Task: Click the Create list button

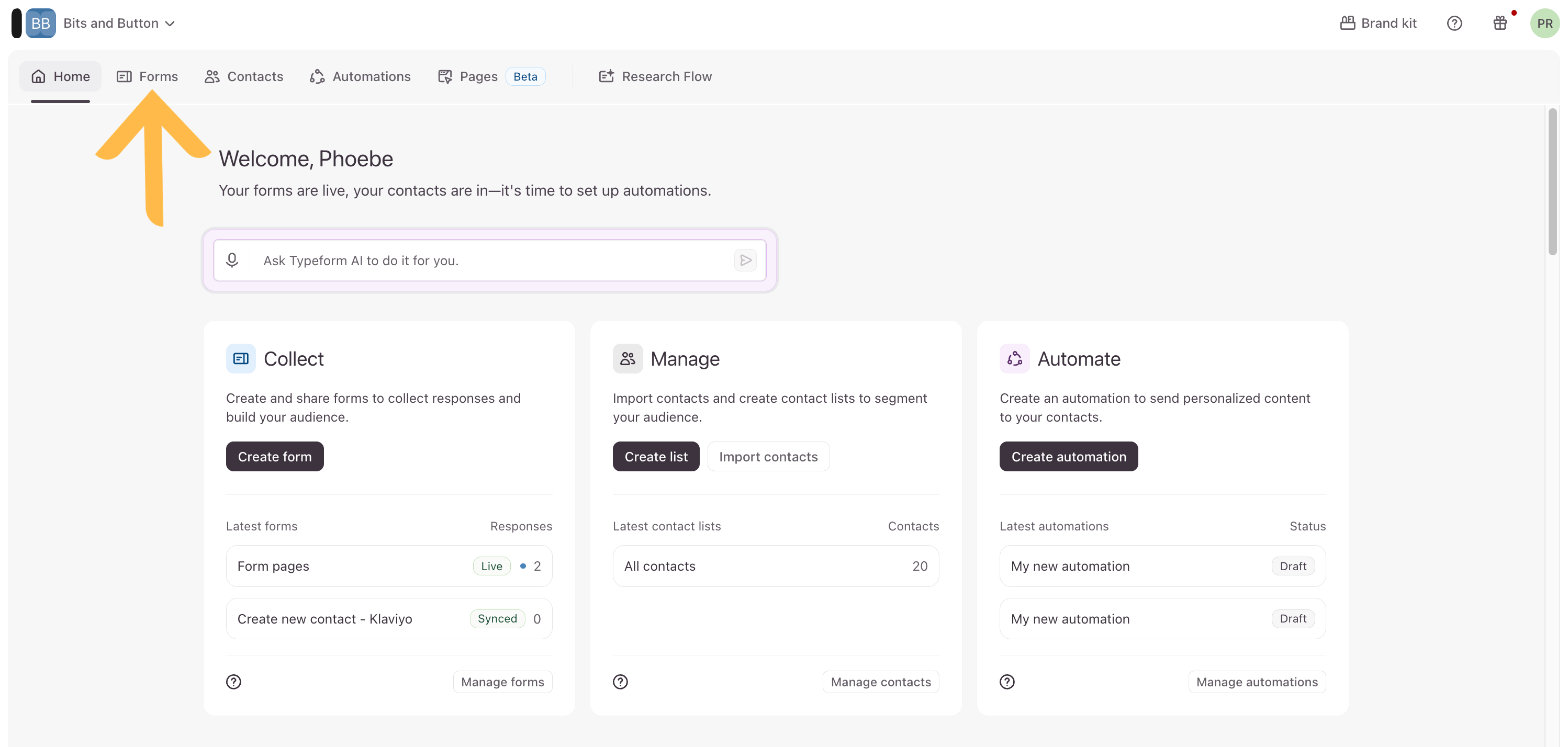Action: pos(656,456)
